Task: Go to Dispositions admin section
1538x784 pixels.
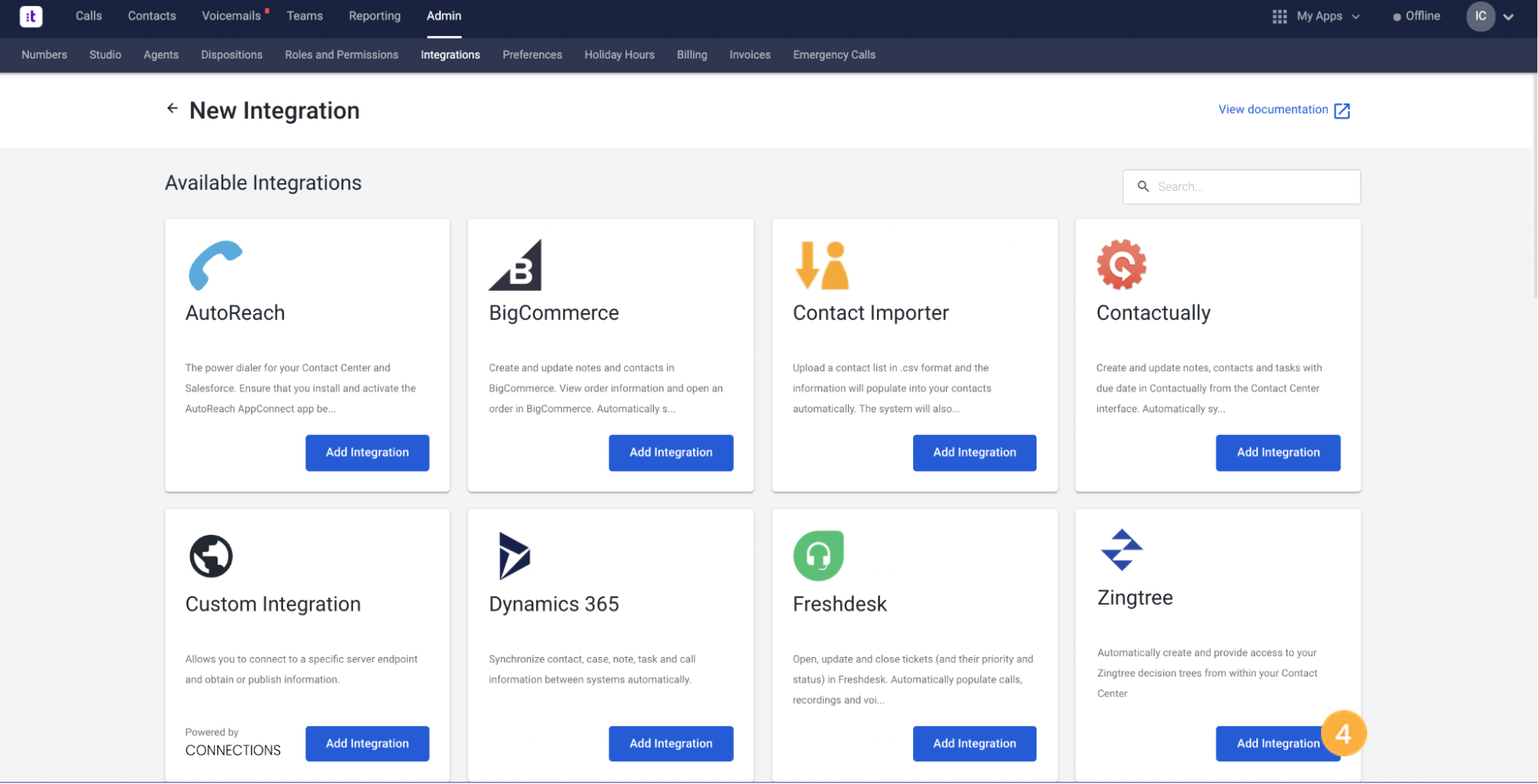Action: pos(232,55)
